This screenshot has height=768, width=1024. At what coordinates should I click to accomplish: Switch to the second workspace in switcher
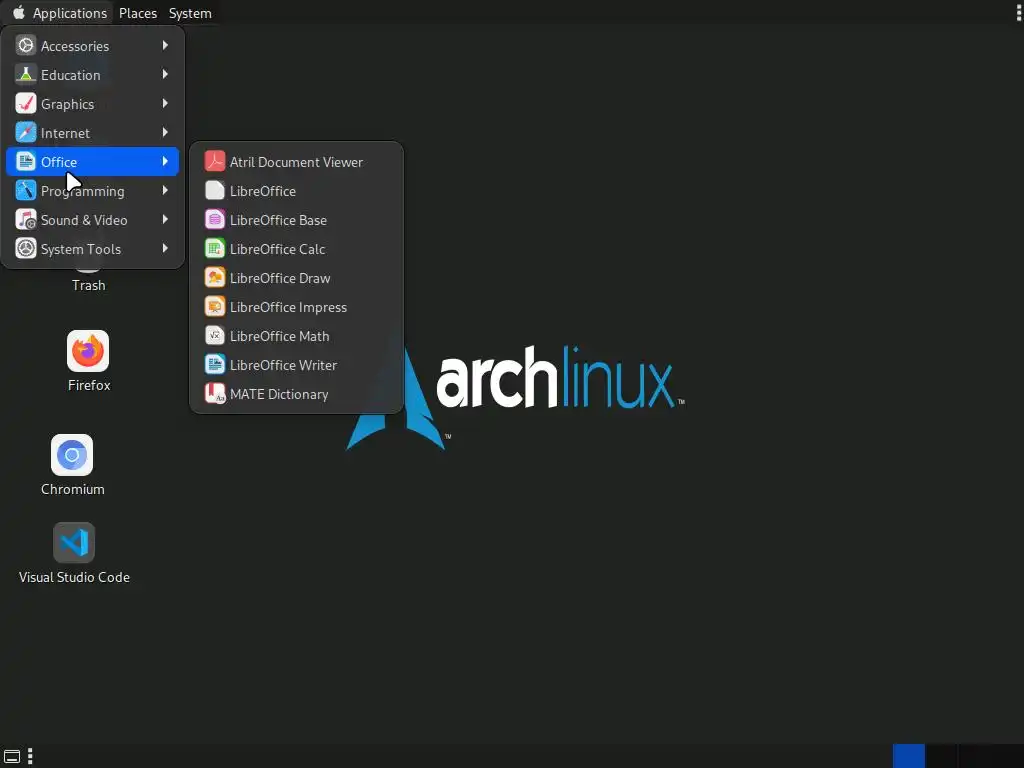tap(941, 756)
